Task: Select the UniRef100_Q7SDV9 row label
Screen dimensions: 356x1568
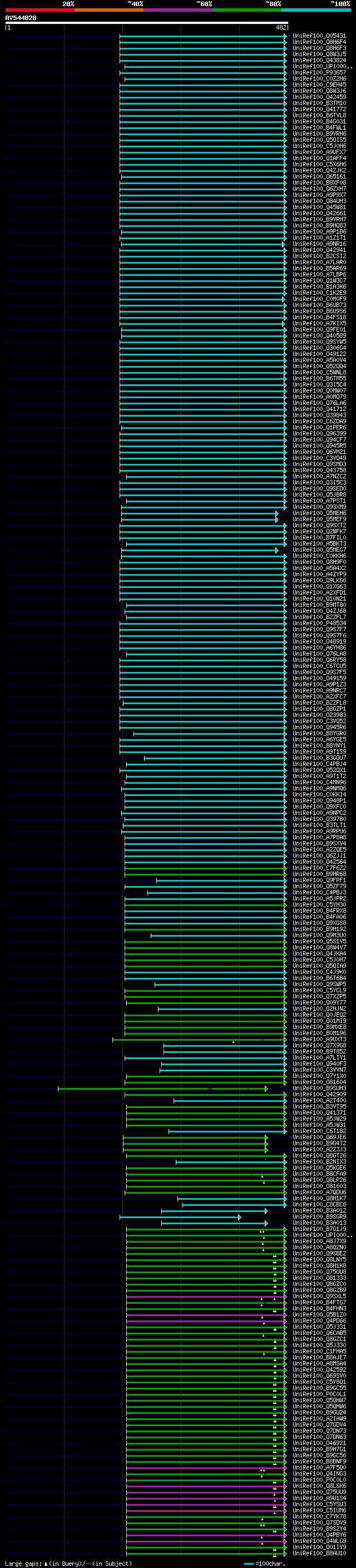Action: 319,1522
